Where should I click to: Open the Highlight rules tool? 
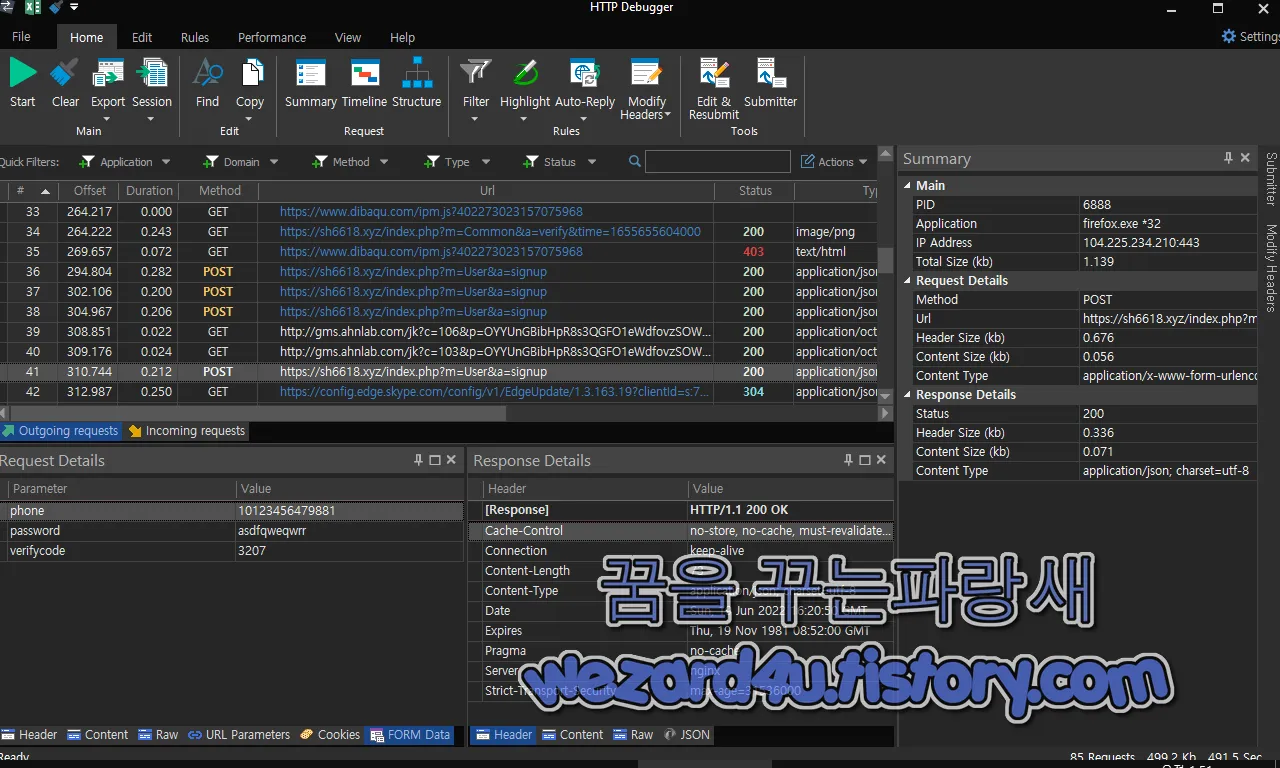[x=525, y=90]
